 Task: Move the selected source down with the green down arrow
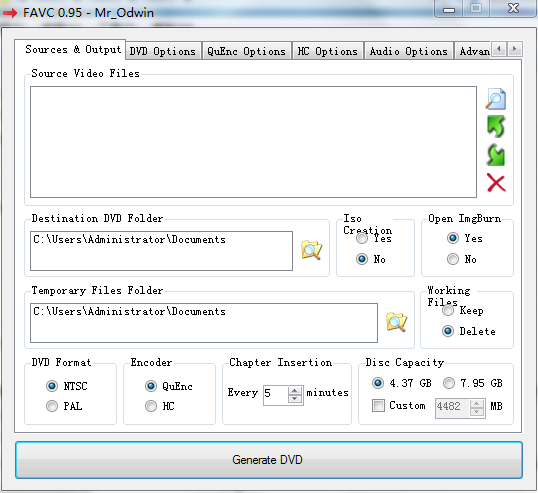click(495, 155)
